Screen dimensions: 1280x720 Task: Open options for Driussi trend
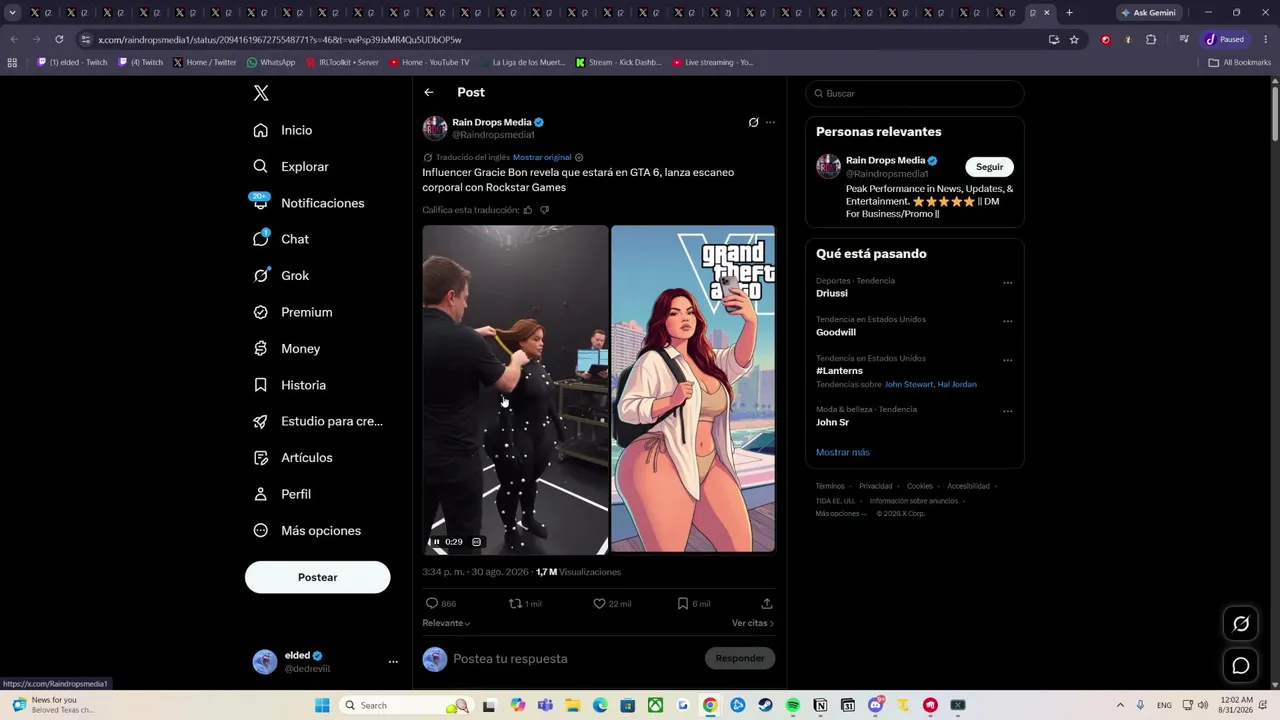1007,283
